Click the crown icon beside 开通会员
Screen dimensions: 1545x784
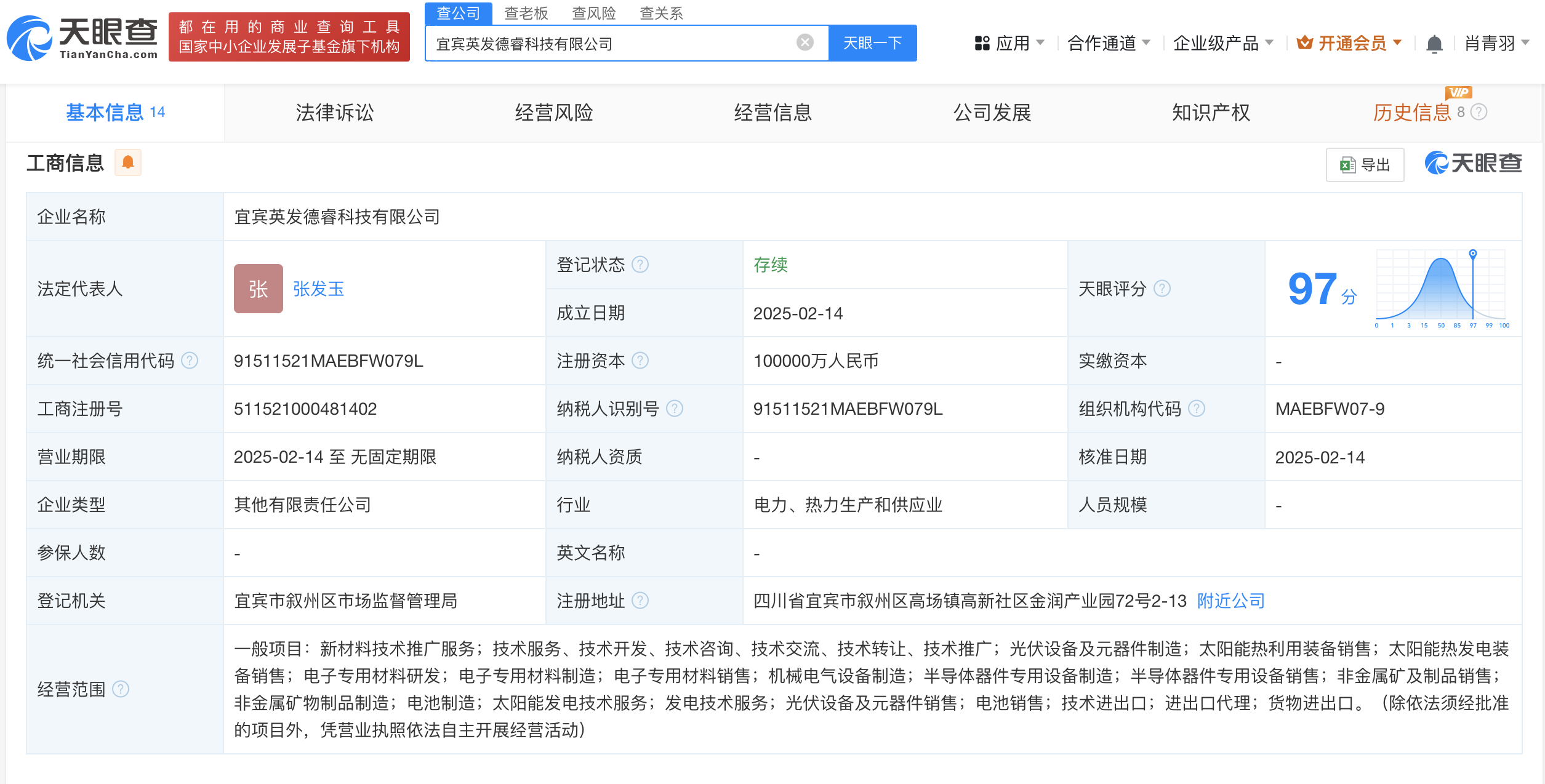pyautogui.click(x=1304, y=42)
